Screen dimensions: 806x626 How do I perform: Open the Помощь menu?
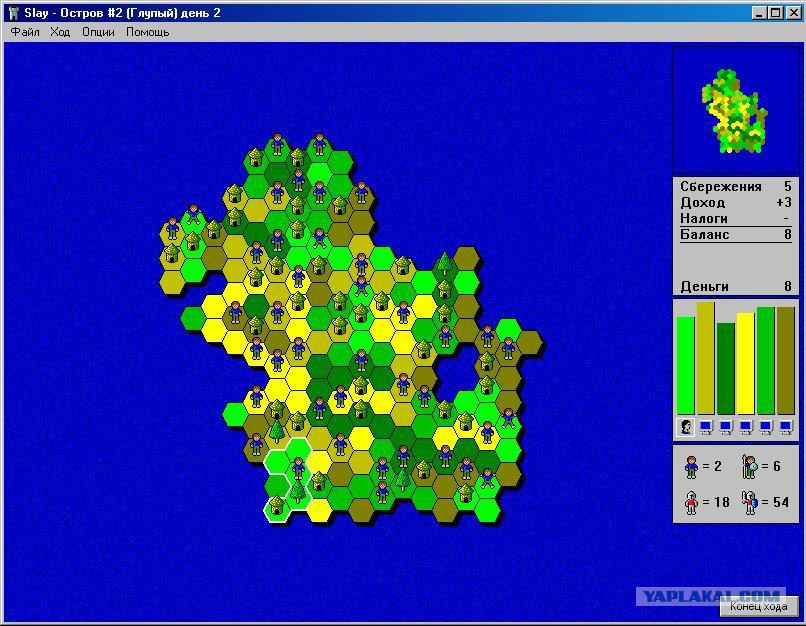pos(148,32)
